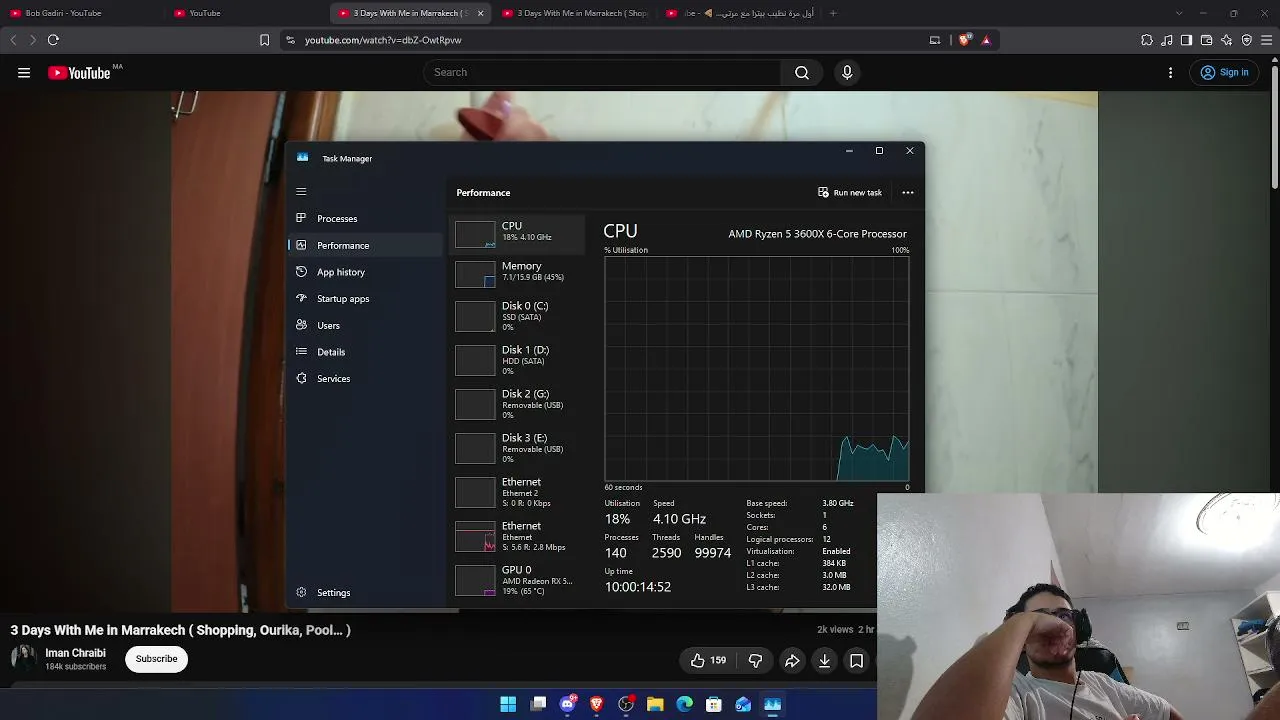This screenshot has height=720, width=1280.
Task: Select Disk 1 (D:) performance entry
Action: click(518, 361)
